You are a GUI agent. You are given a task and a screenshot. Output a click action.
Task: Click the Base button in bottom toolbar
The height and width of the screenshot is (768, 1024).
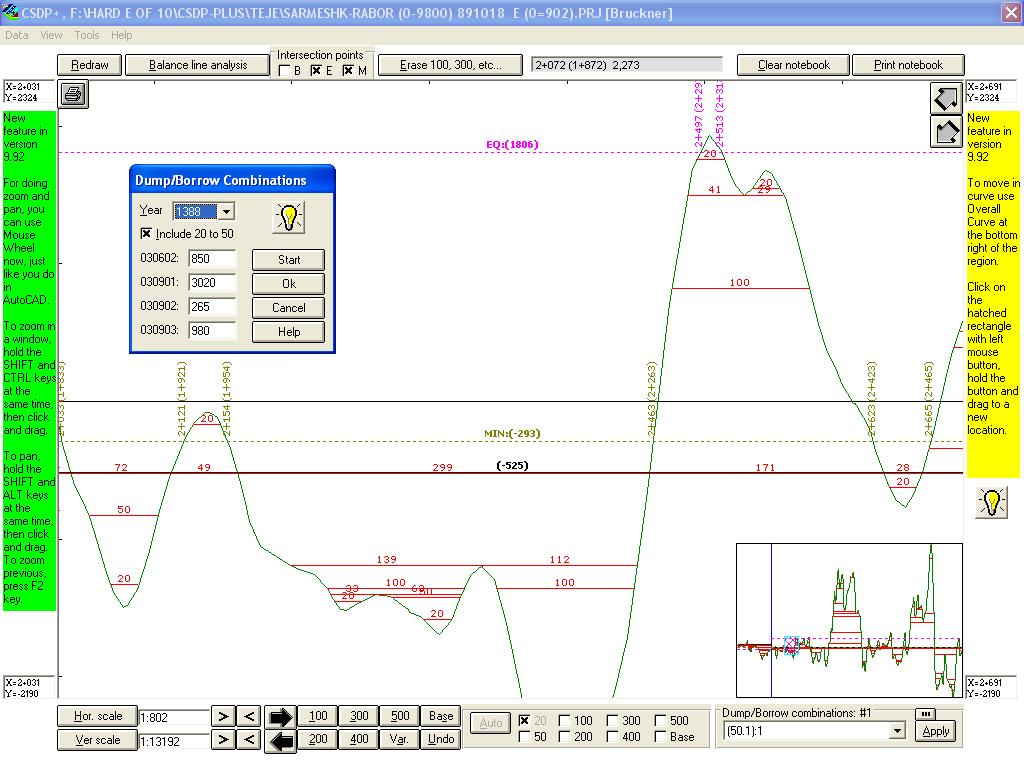[x=441, y=716]
